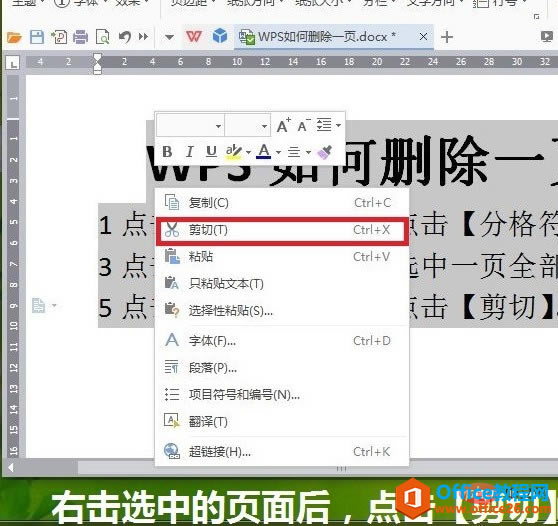Screen dimensions: 558x526
Task: Open file using the folder icon
Action: [14, 37]
